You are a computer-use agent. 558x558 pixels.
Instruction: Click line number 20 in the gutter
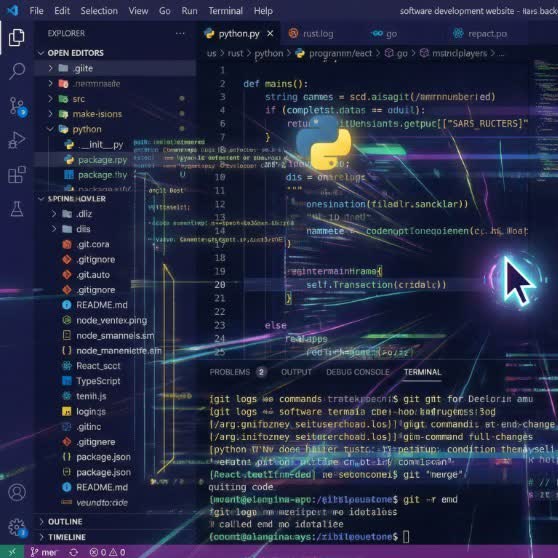tap(220, 285)
